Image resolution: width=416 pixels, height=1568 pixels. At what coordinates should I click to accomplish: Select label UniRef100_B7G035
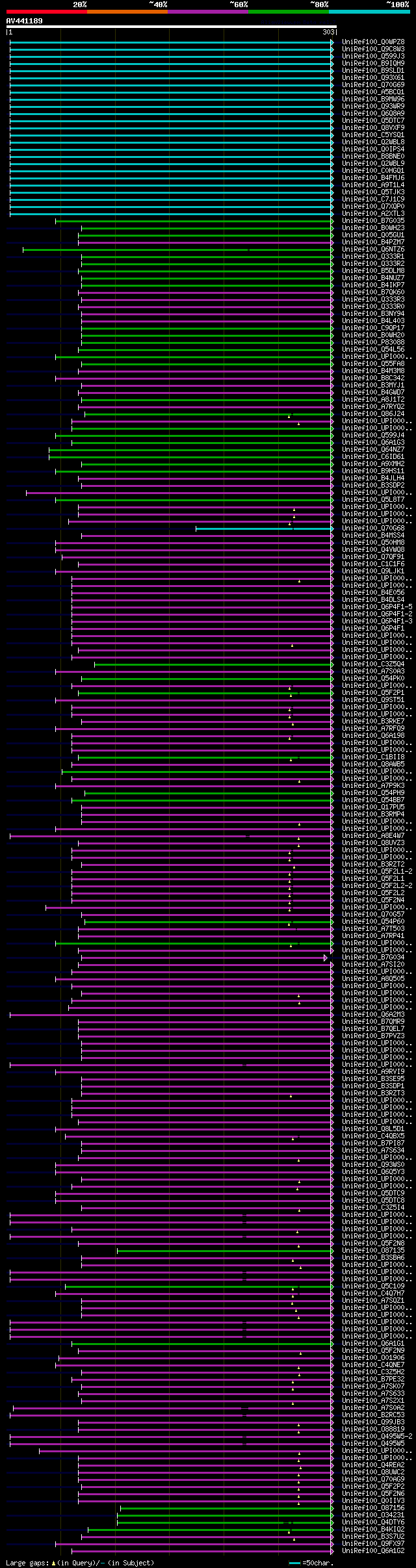click(373, 220)
